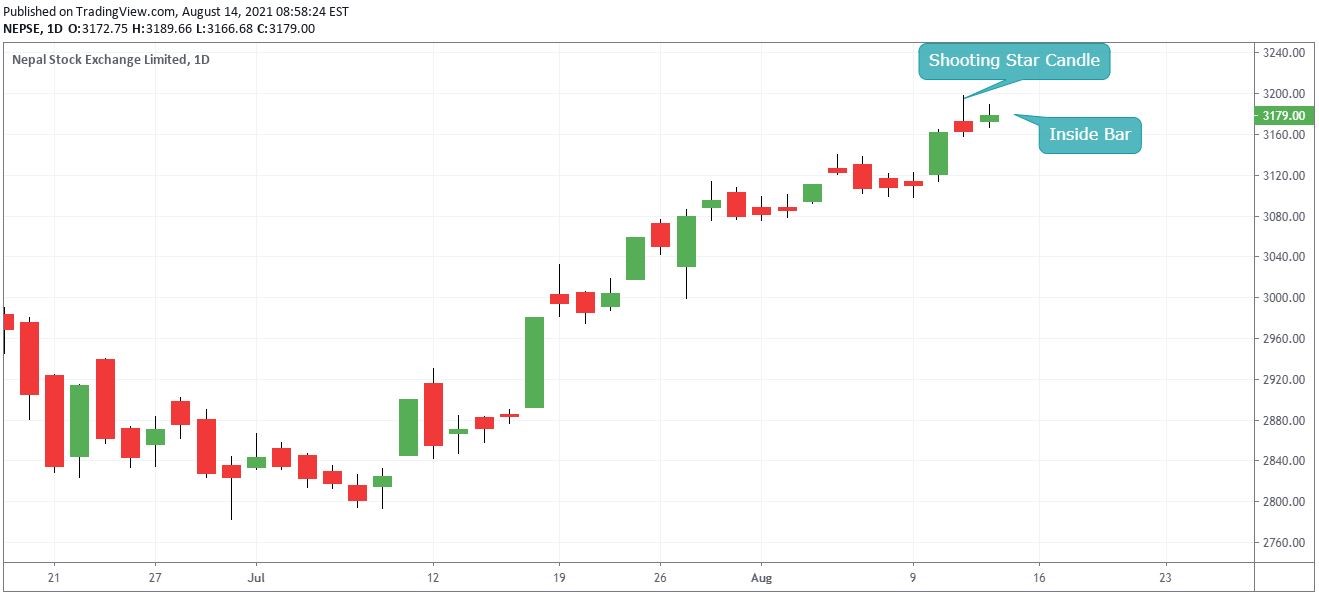The image size is (1319, 592).
Task: Click the 2760.00 price axis label
Action: 1283,543
